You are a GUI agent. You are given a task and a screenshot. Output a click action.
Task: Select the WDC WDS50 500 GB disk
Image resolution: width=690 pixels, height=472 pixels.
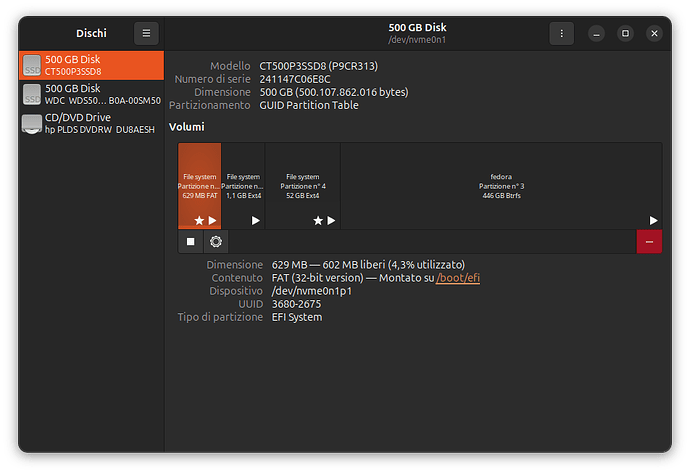(92, 94)
